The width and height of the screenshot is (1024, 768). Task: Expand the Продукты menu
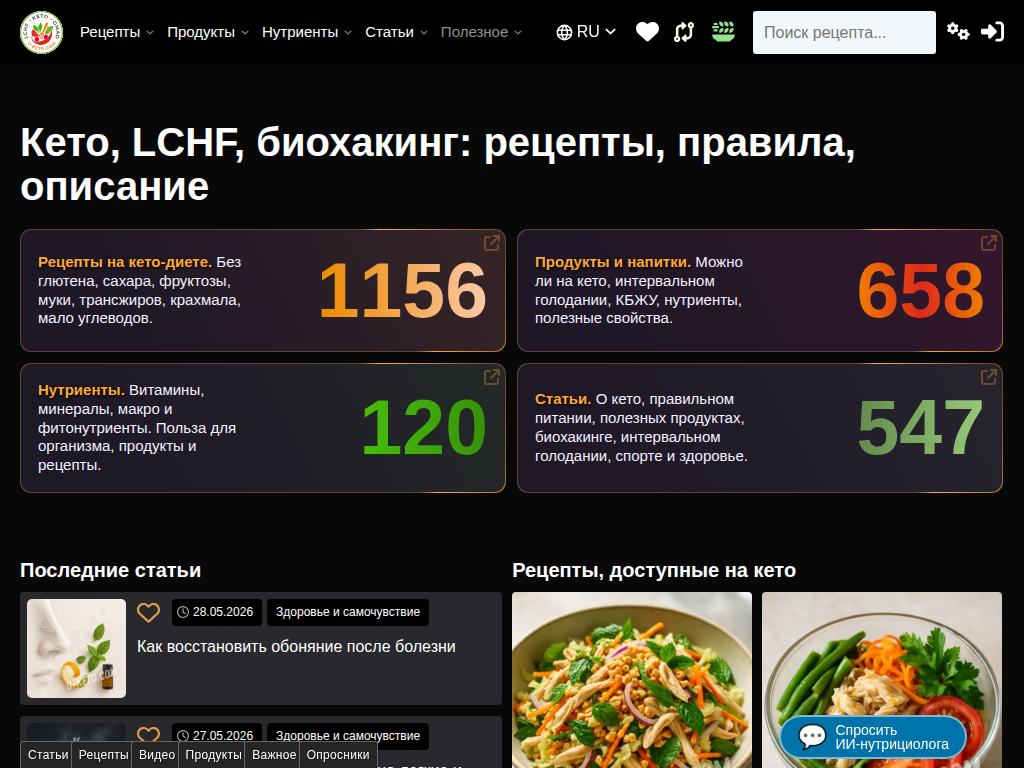208,32
